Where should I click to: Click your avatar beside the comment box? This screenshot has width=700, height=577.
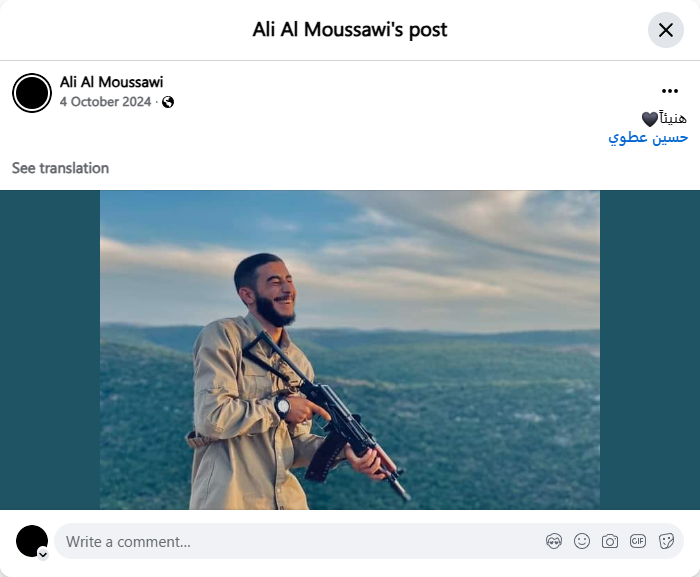pos(32,541)
